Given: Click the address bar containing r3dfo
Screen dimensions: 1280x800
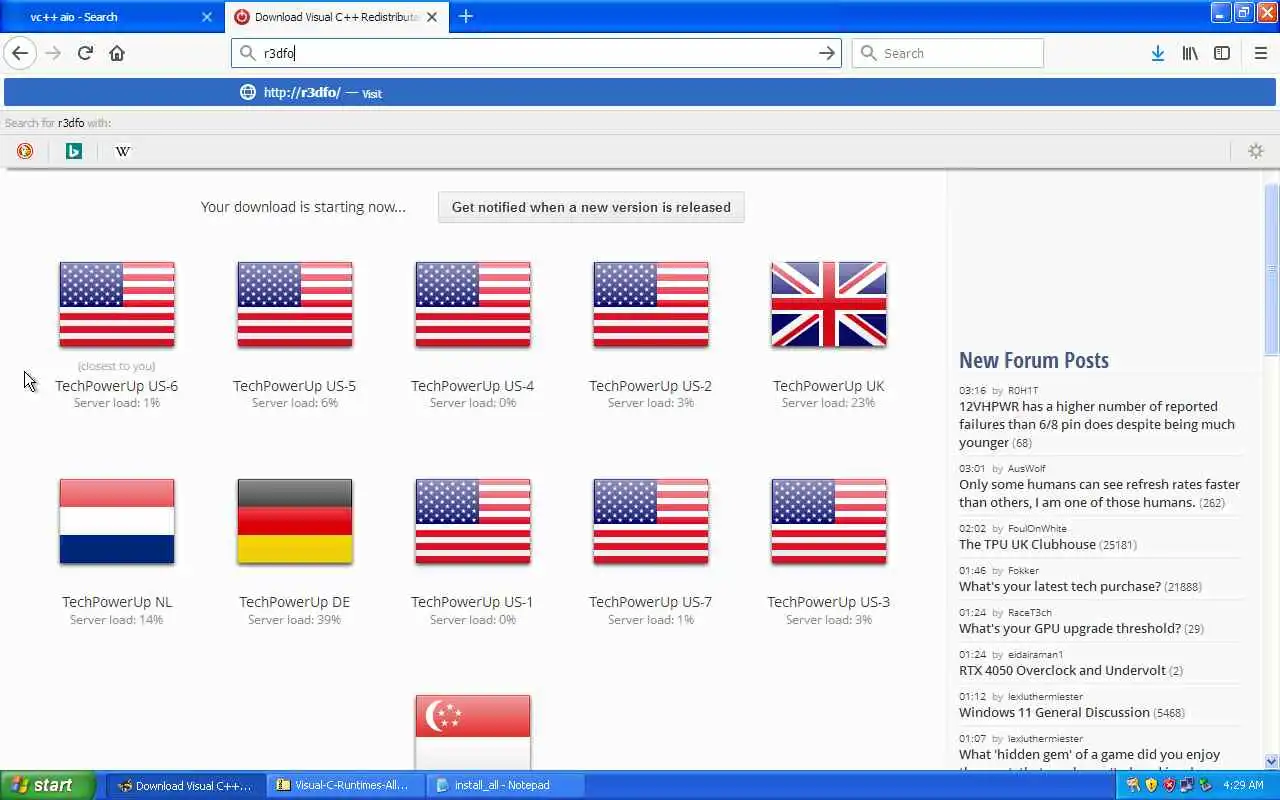Looking at the screenshot, I should [536, 53].
